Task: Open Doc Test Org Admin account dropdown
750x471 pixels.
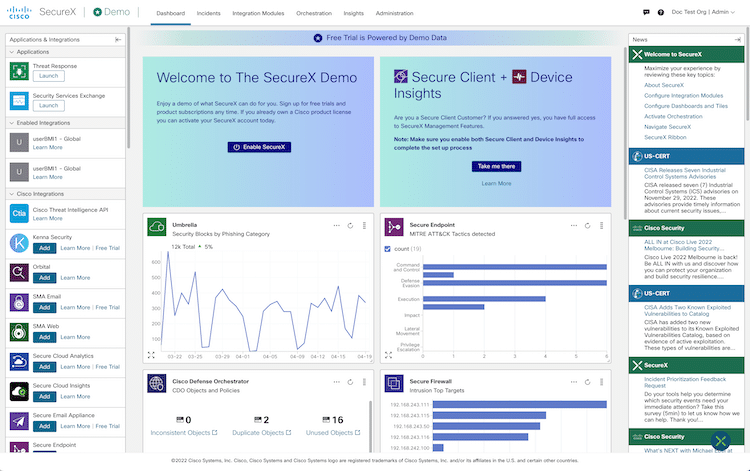Action: click(x=703, y=12)
